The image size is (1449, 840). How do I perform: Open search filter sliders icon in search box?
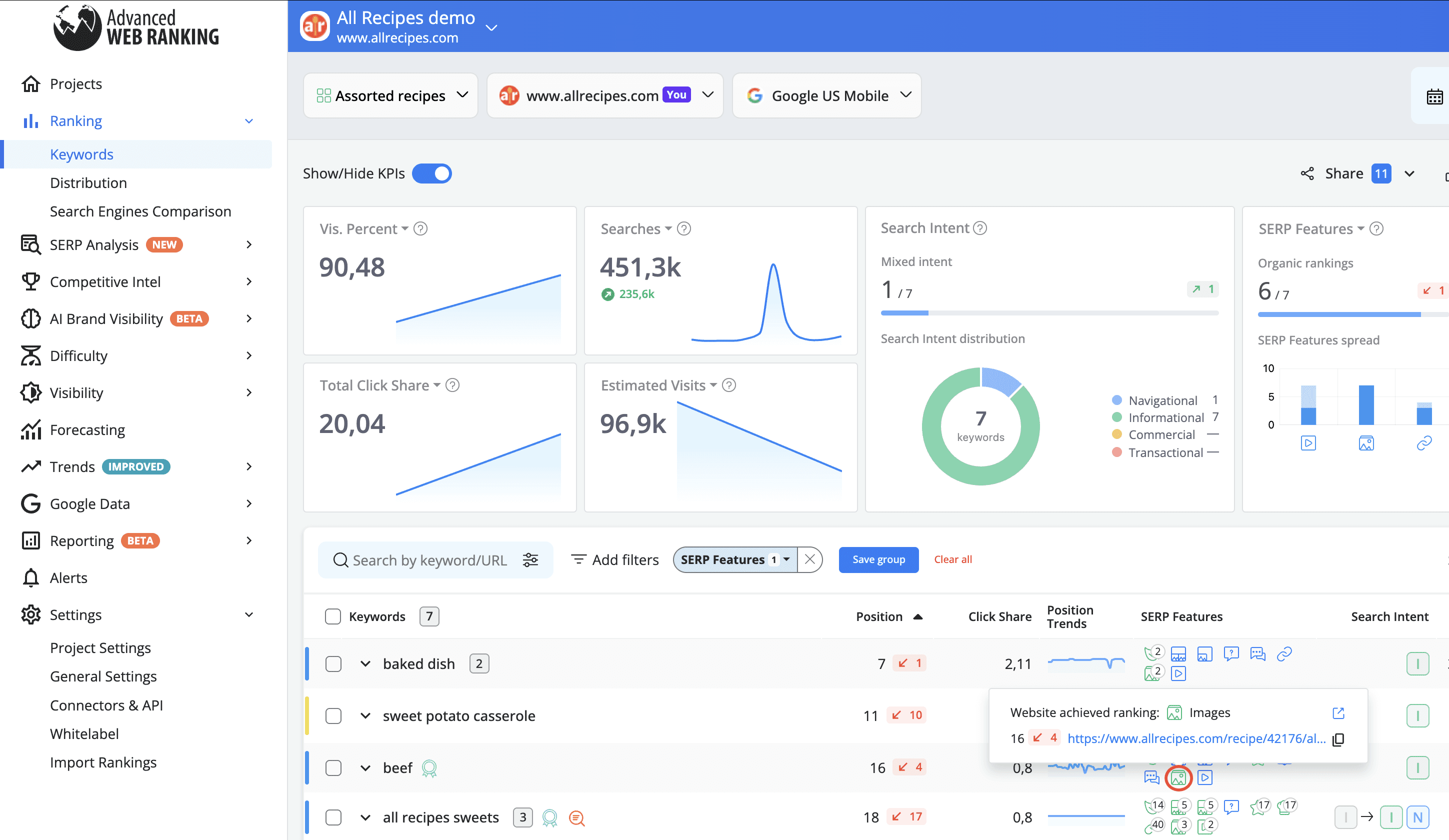(x=530, y=560)
